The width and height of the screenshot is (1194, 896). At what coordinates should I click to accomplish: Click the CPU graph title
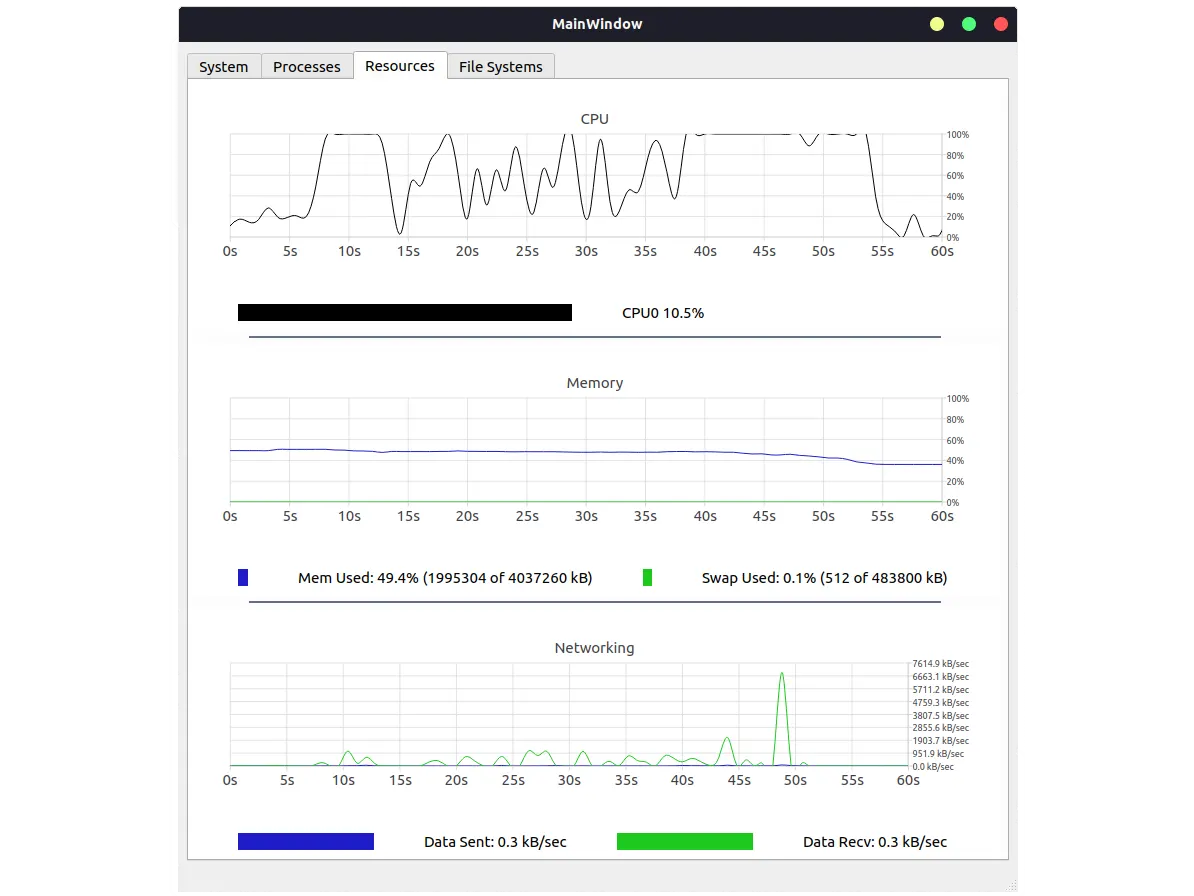(595, 119)
